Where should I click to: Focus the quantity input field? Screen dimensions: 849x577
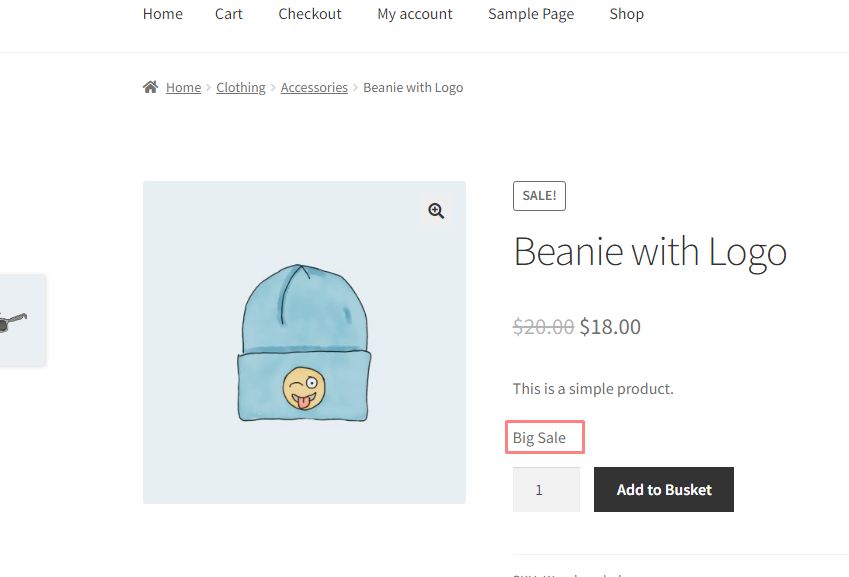(546, 490)
